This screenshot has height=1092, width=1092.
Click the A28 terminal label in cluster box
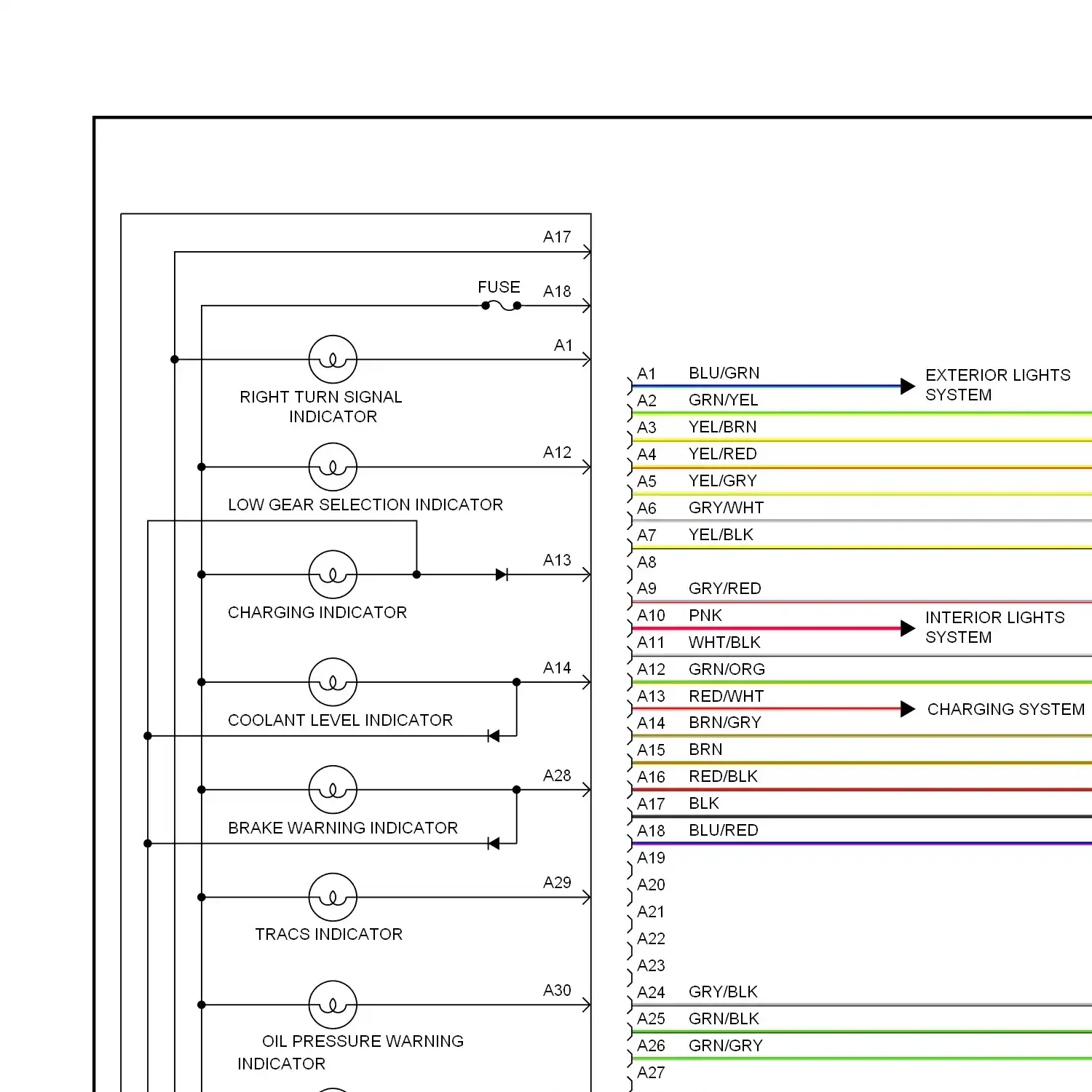click(558, 775)
